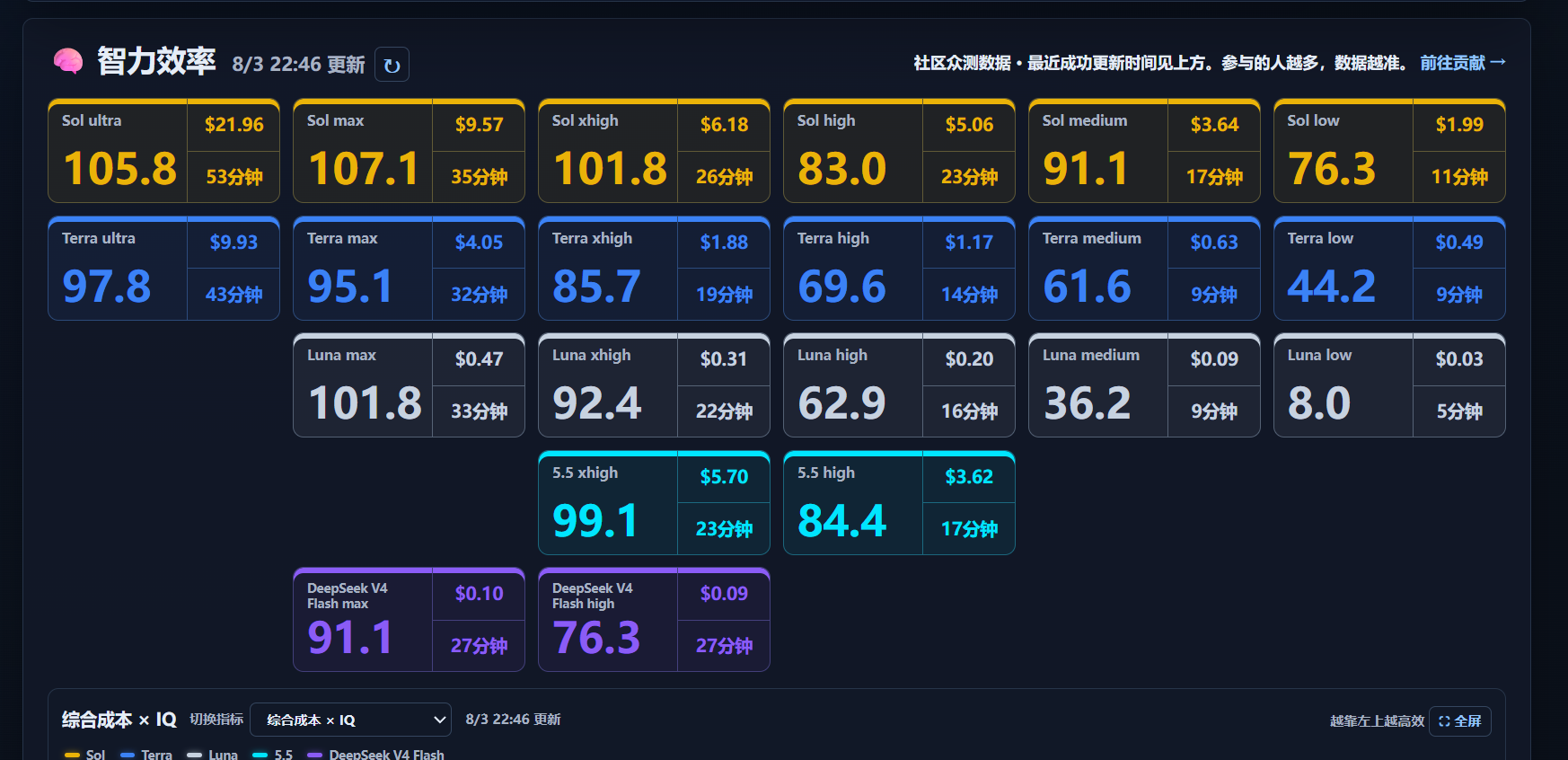
Task: Open the 前往贡献 contribution link
Action: [1462, 62]
